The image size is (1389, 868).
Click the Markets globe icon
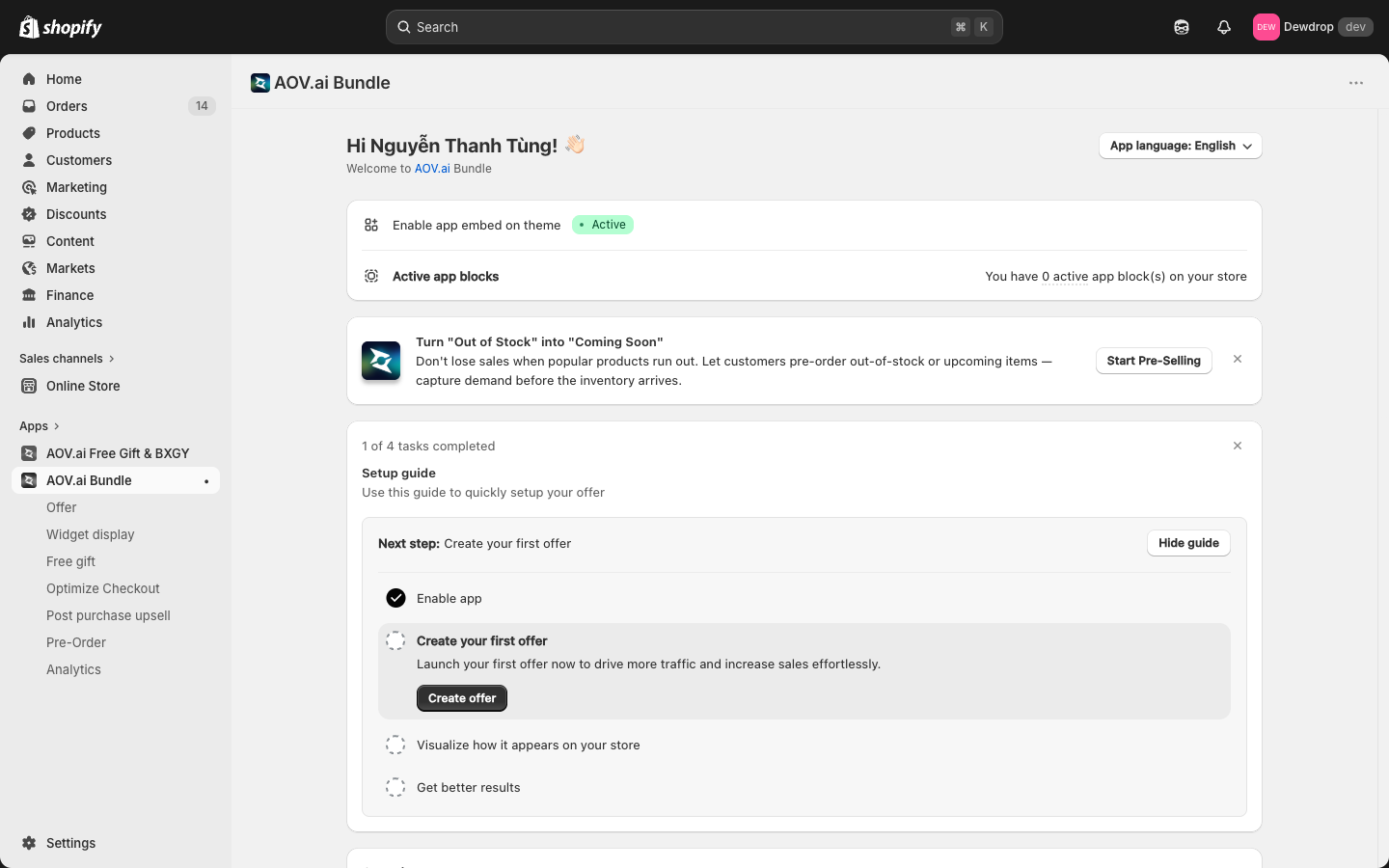[x=29, y=268]
